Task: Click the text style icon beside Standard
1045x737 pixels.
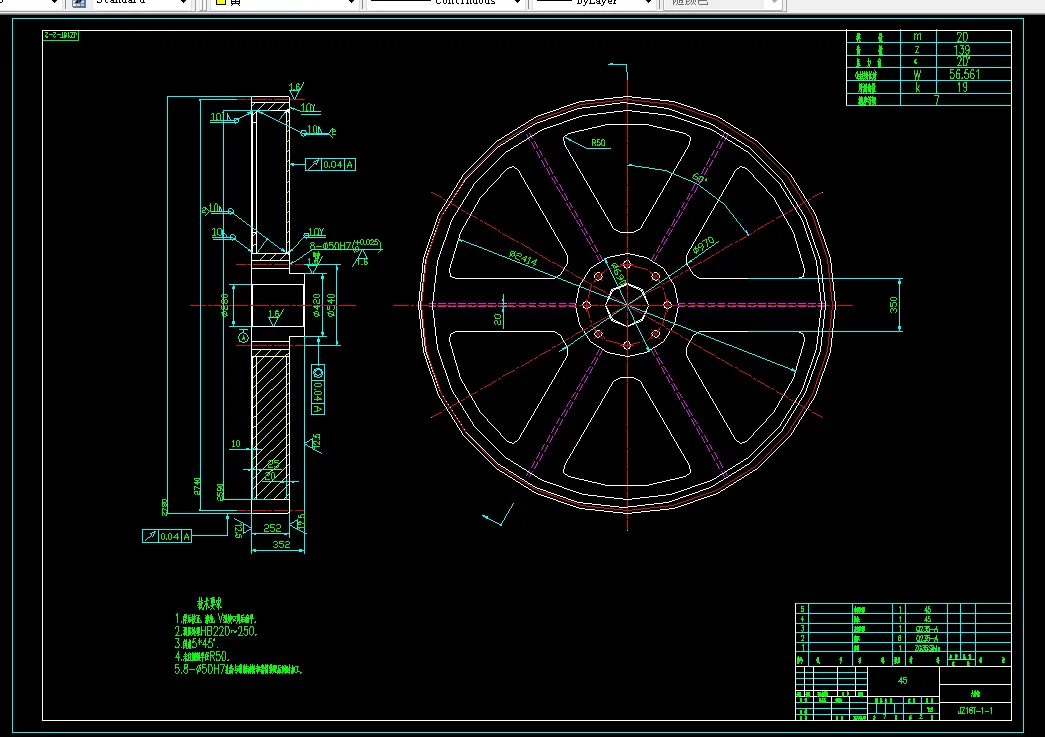Action: (77, 3)
